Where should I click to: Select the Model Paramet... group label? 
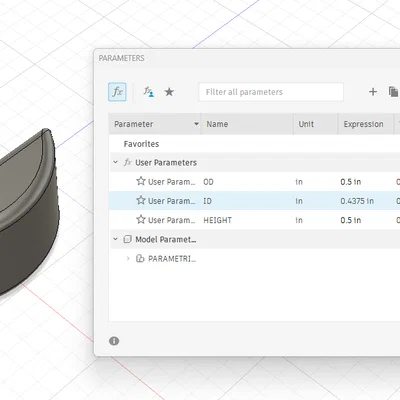pyautogui.click(x=166, y=239)
